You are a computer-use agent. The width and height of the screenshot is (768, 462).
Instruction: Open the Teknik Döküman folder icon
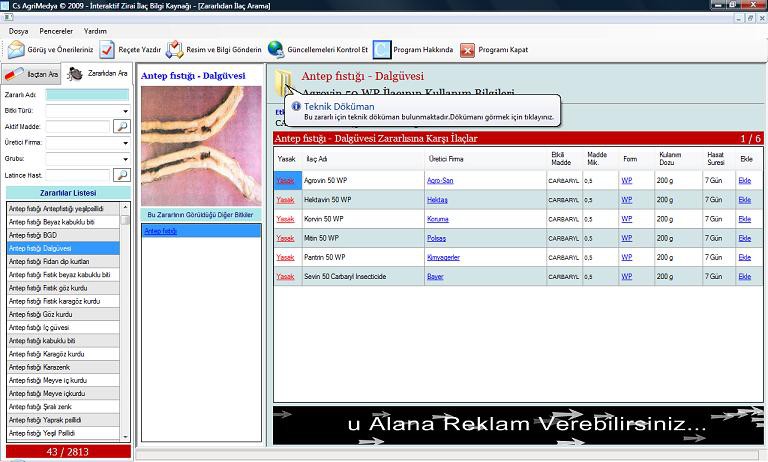283,82
